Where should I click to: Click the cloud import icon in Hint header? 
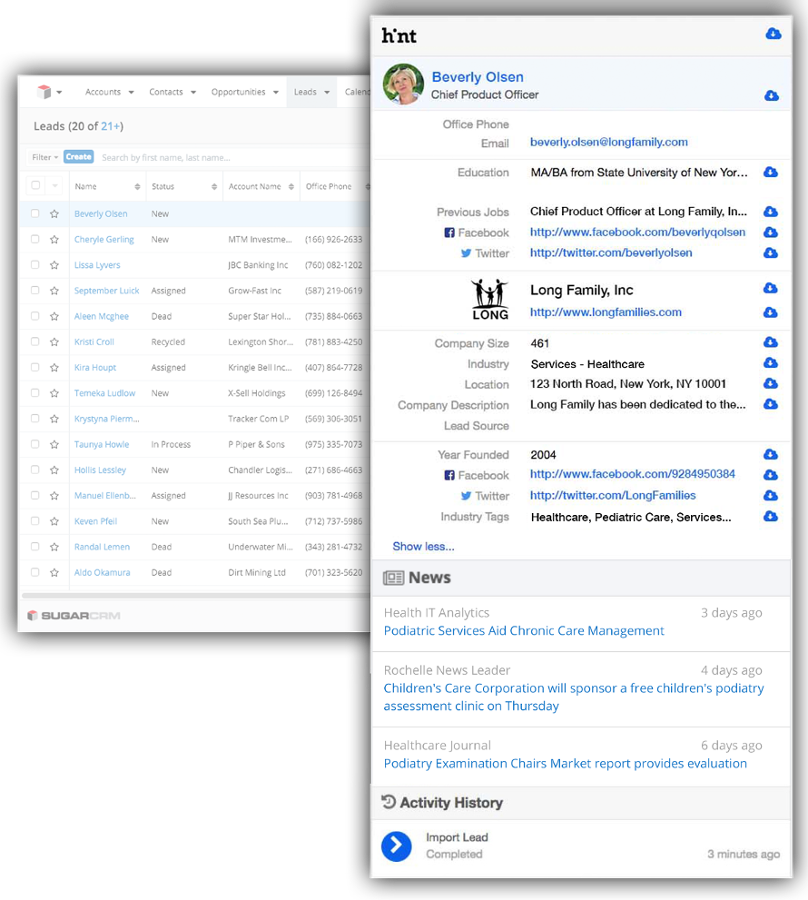tap(772, 34)
